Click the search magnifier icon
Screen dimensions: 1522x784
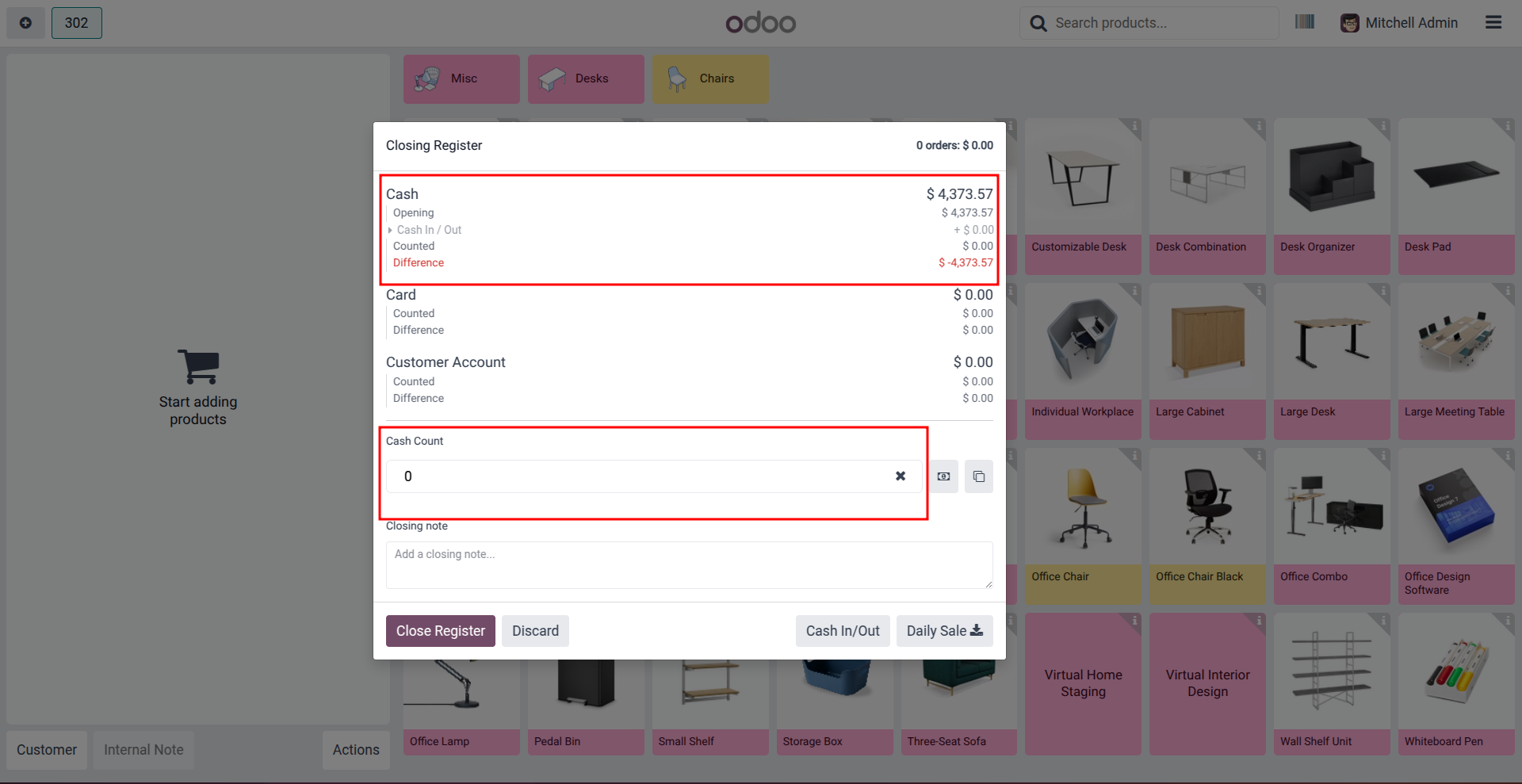1038,23
